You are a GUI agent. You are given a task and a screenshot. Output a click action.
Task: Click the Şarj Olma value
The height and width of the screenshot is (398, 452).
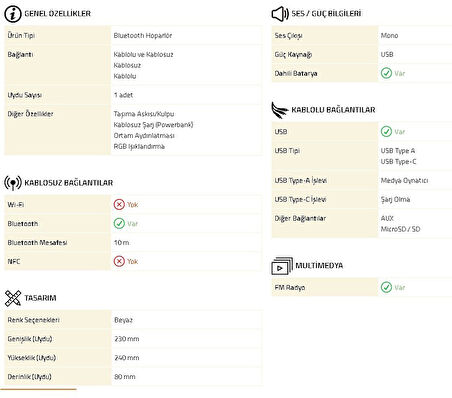[x=395, y=199]
